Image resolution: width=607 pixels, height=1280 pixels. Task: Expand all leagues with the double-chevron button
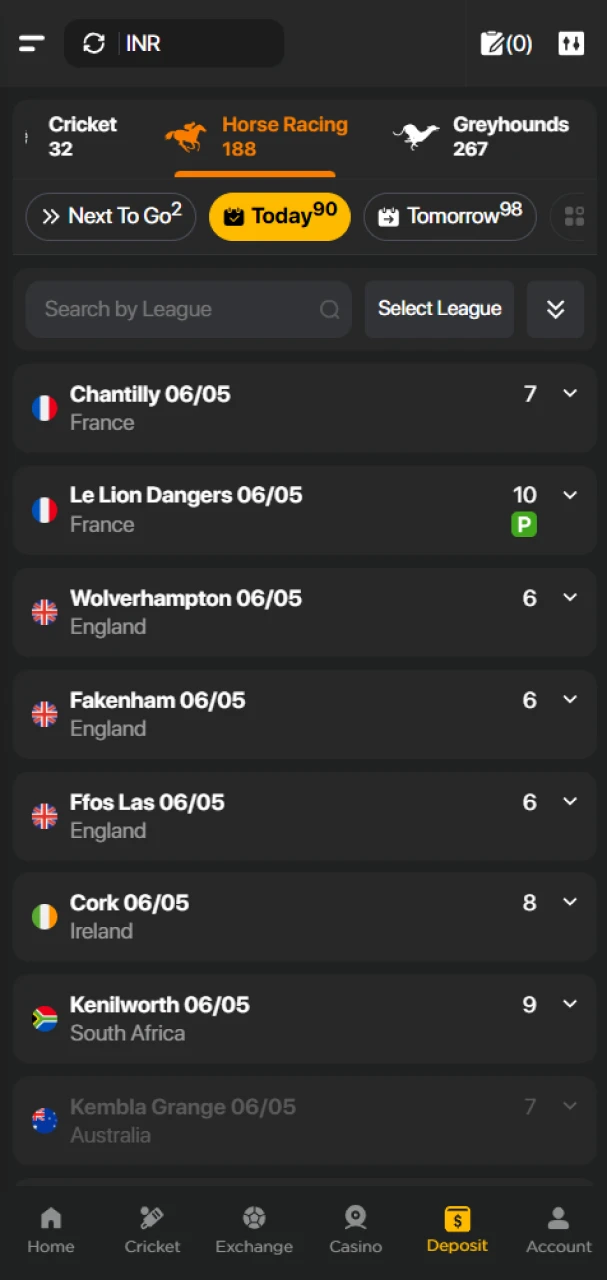tap(556, 309)
